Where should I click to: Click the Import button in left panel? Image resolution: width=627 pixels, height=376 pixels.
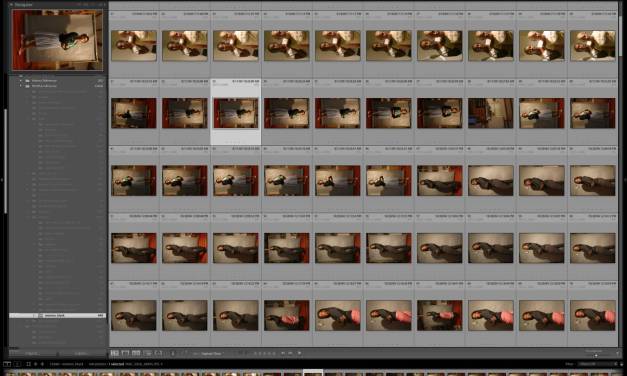click(x=32, y=354)
